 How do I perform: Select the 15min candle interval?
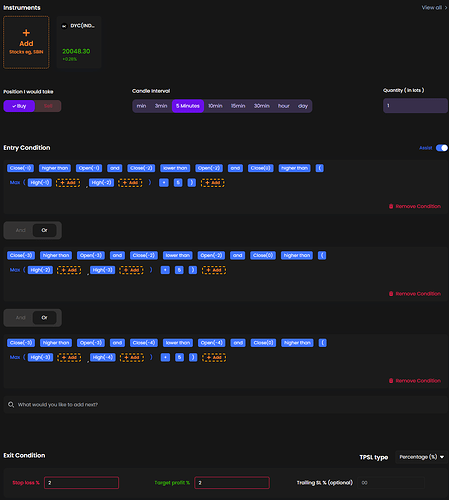click(238, 106)
